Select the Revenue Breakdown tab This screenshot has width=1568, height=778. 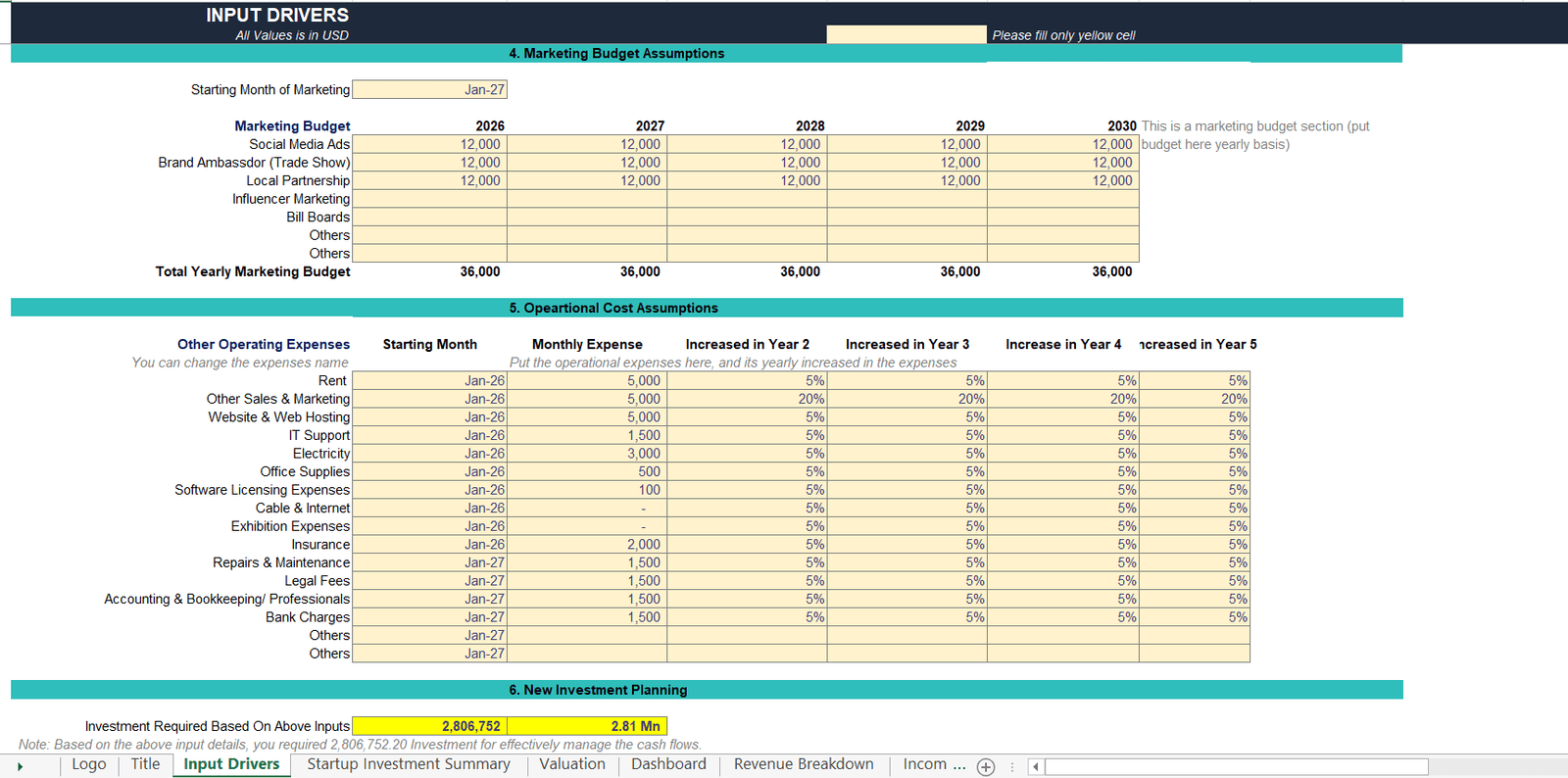[804, 764]
